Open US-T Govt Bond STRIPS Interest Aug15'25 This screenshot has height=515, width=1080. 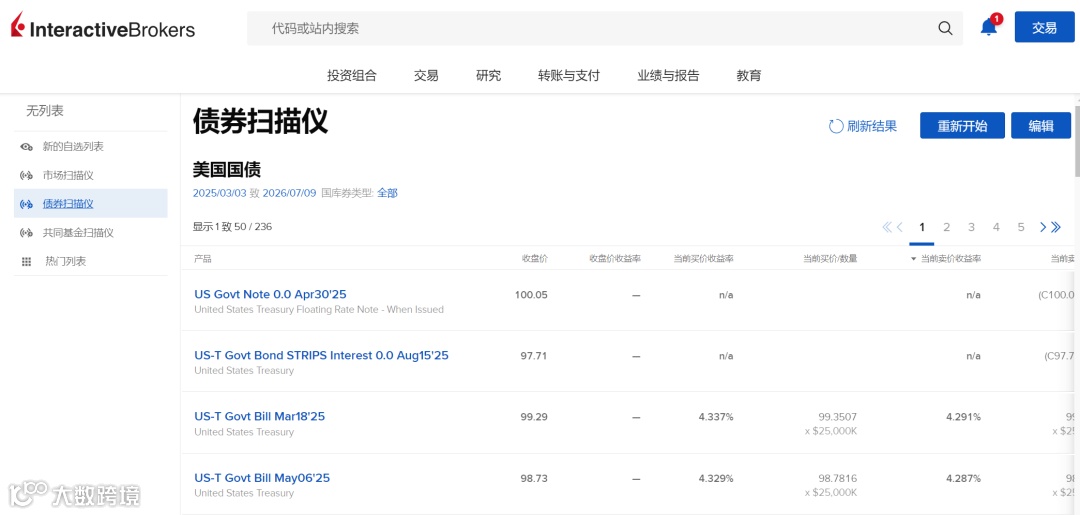tap(322, 355)
